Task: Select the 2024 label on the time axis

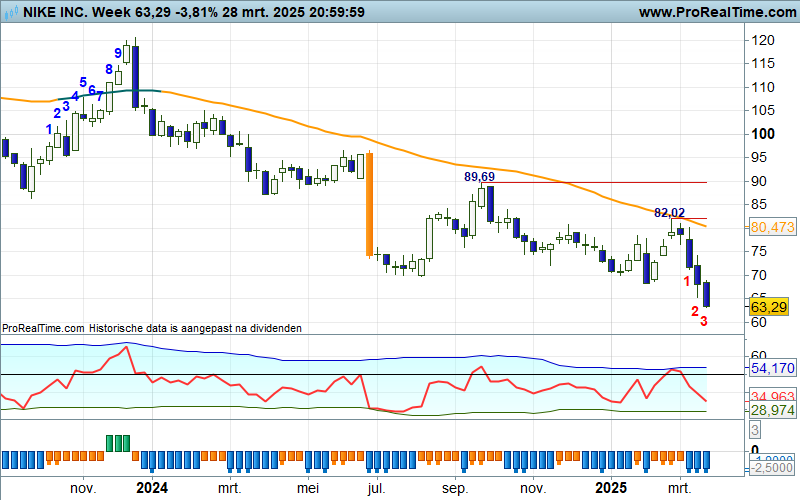Action: pyautogui.click(x=151, y=488)
